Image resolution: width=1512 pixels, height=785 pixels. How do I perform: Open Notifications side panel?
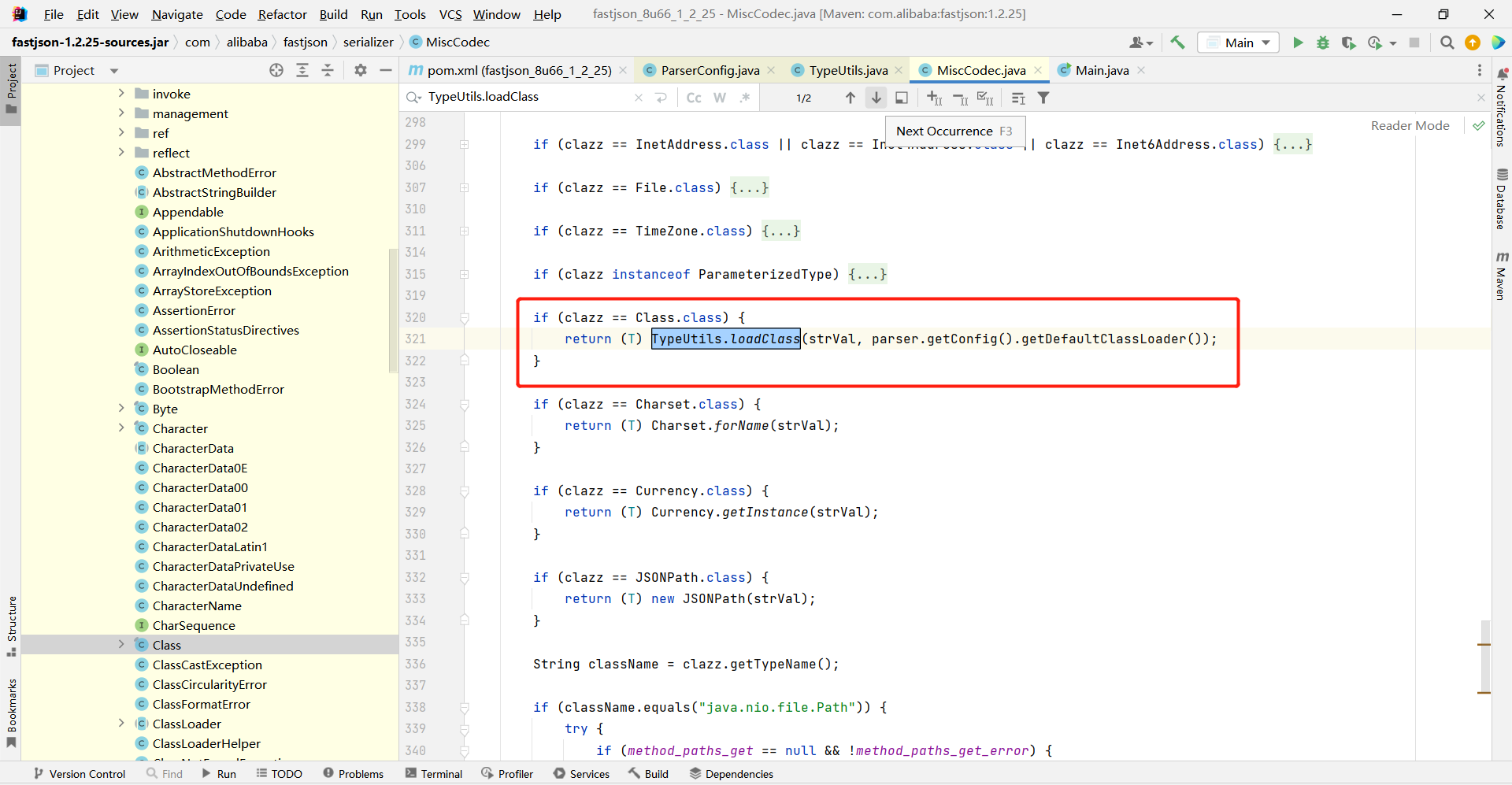click(1502, 107)
